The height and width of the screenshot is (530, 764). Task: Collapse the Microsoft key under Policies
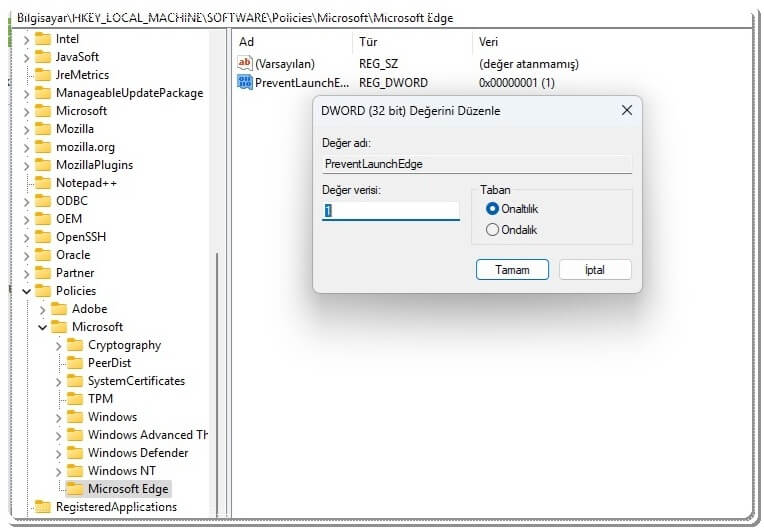(42, 327)
